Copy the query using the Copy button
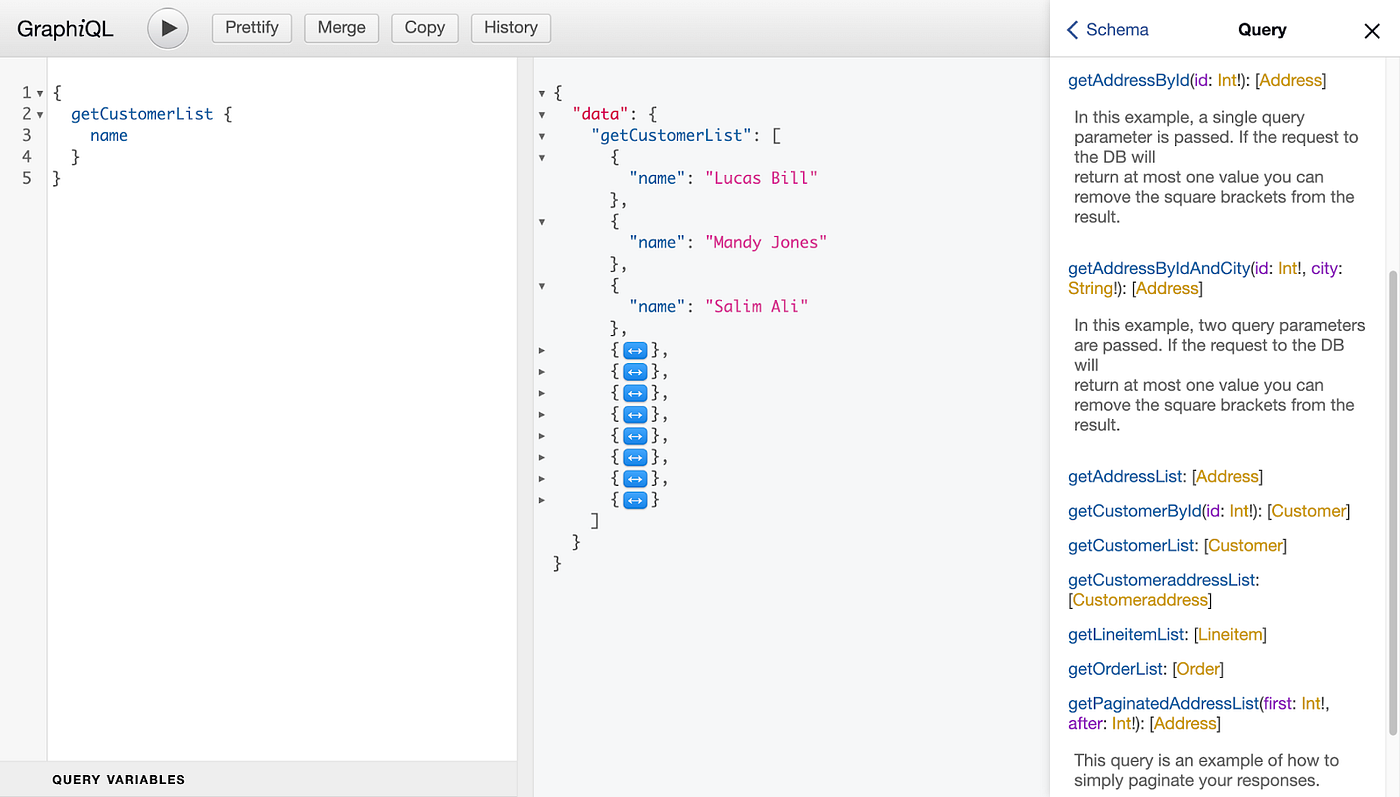The width and height of the screenshot is (1400, 797). pos(424,28)
